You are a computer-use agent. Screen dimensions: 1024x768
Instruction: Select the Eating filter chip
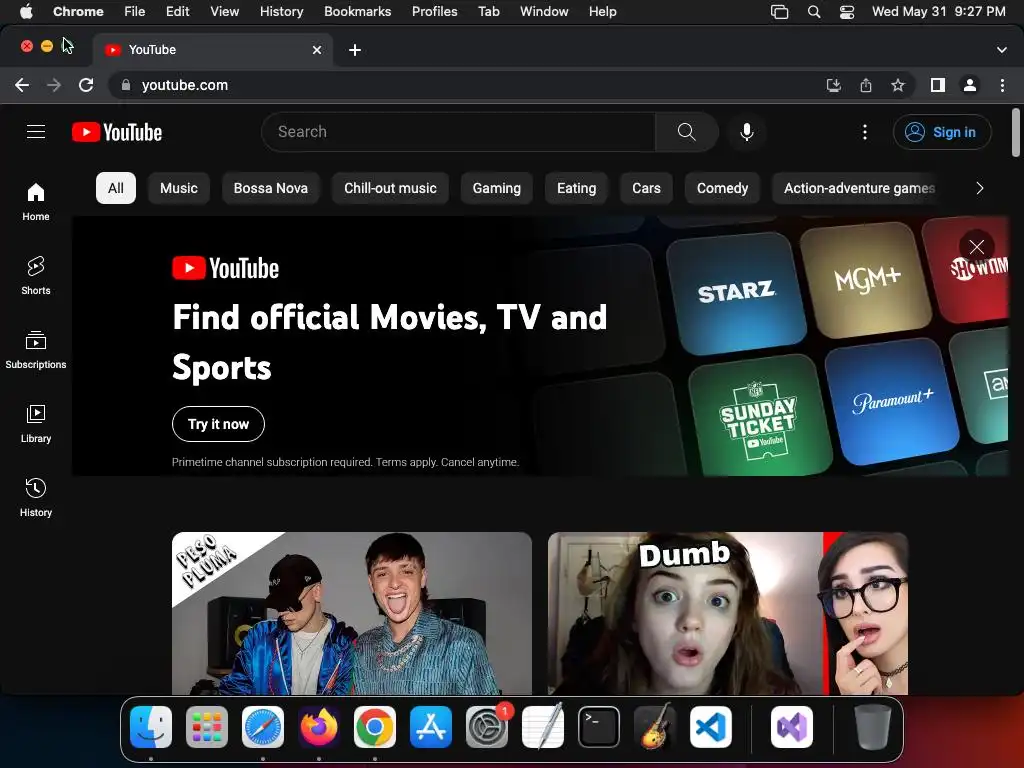pos(576,188)
